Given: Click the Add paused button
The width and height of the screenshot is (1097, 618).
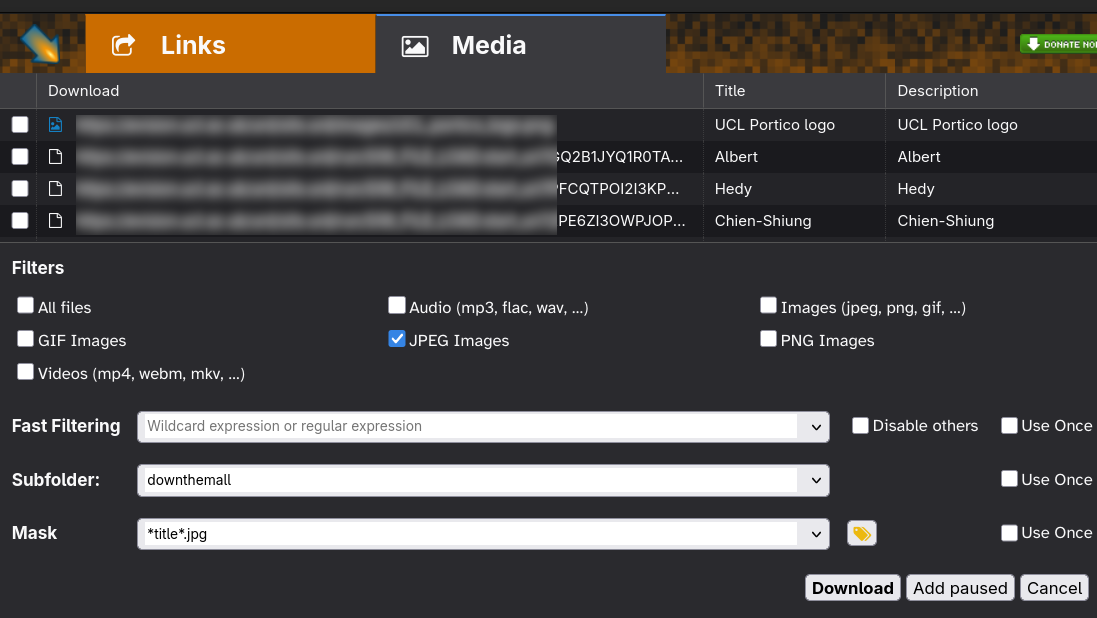Looking at the screenshot, I should pos(960,587).
